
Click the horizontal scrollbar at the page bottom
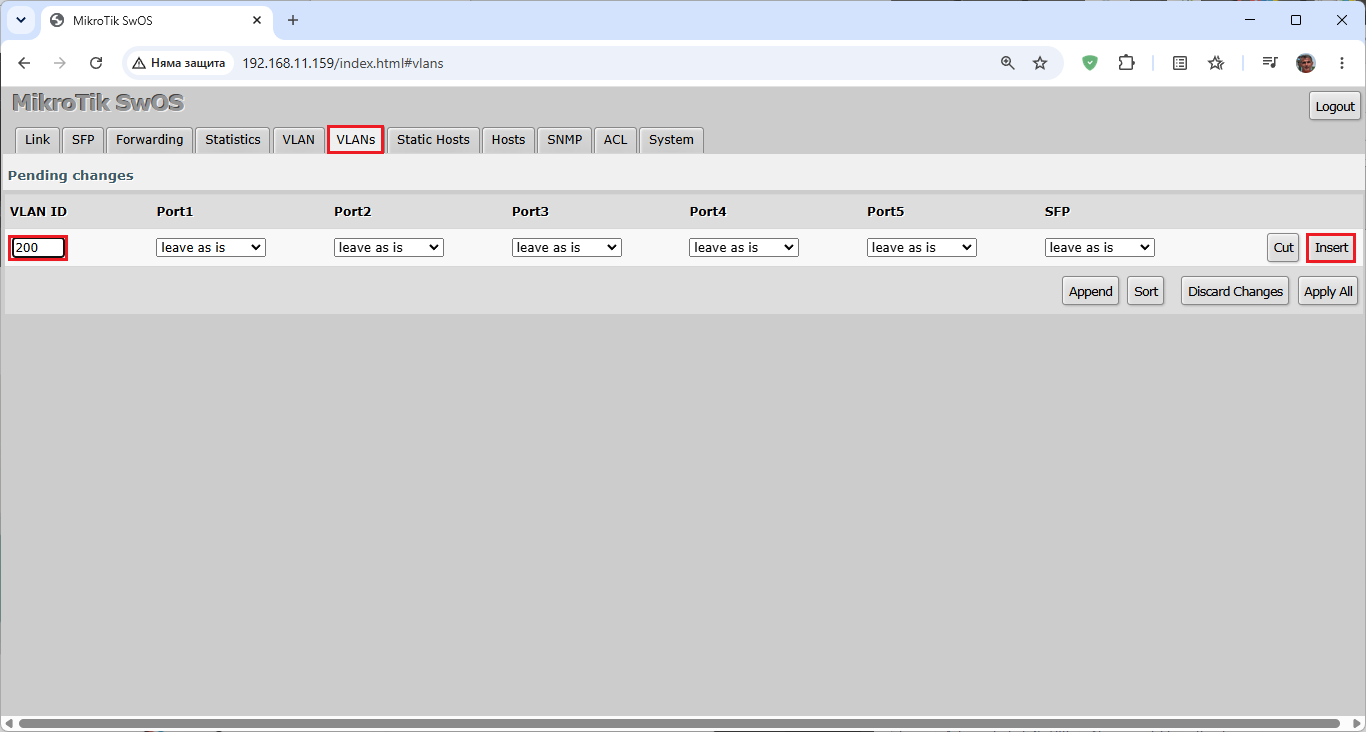coord(679,723)
